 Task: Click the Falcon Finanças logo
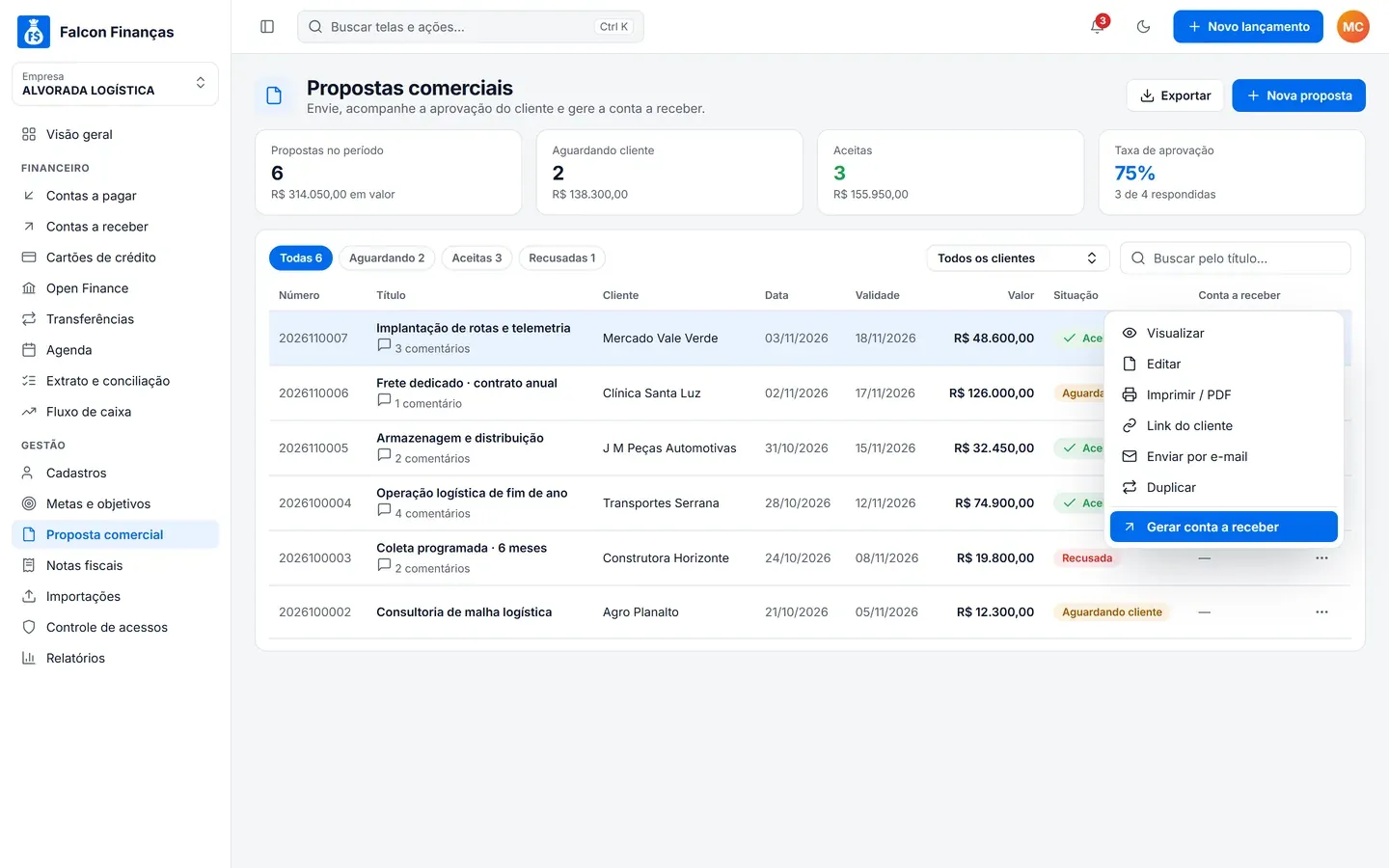point(34,32)
